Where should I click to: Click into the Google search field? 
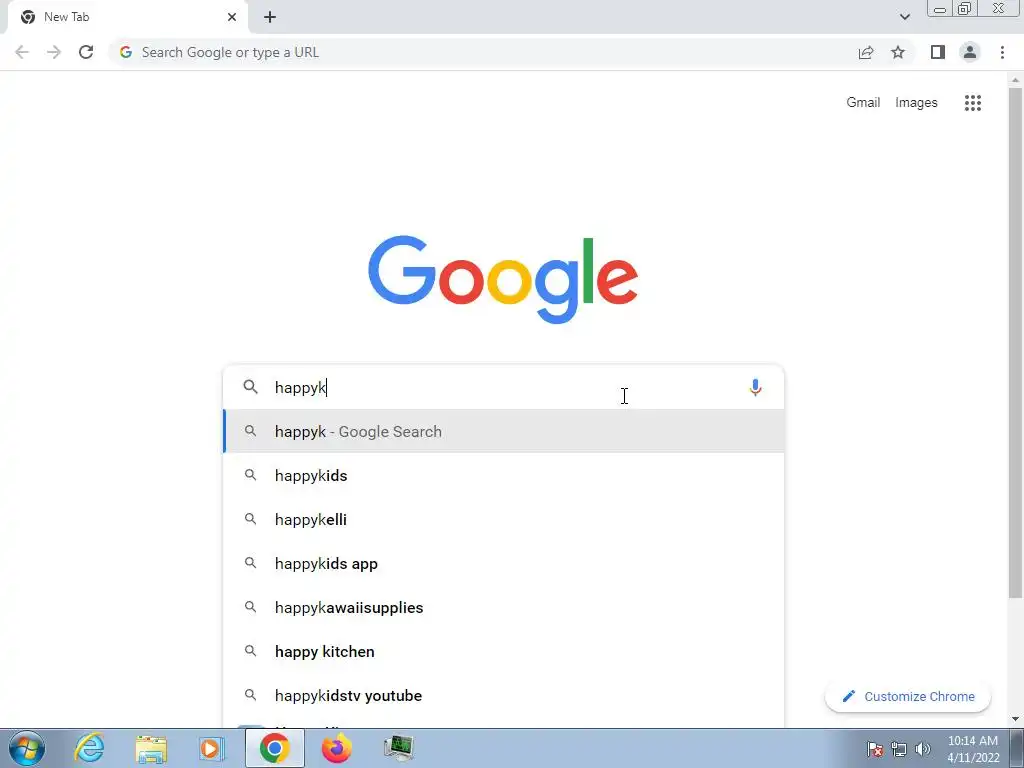point(503,387)
